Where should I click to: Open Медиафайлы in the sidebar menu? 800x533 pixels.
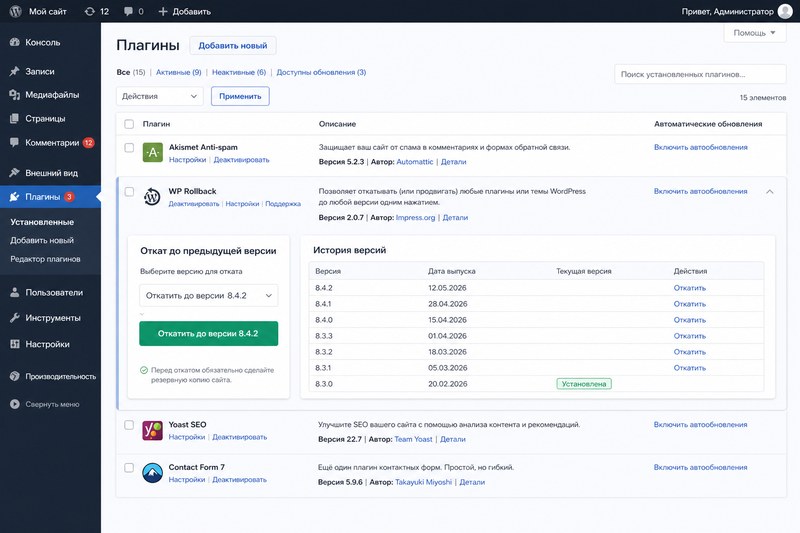coord(50,94)
